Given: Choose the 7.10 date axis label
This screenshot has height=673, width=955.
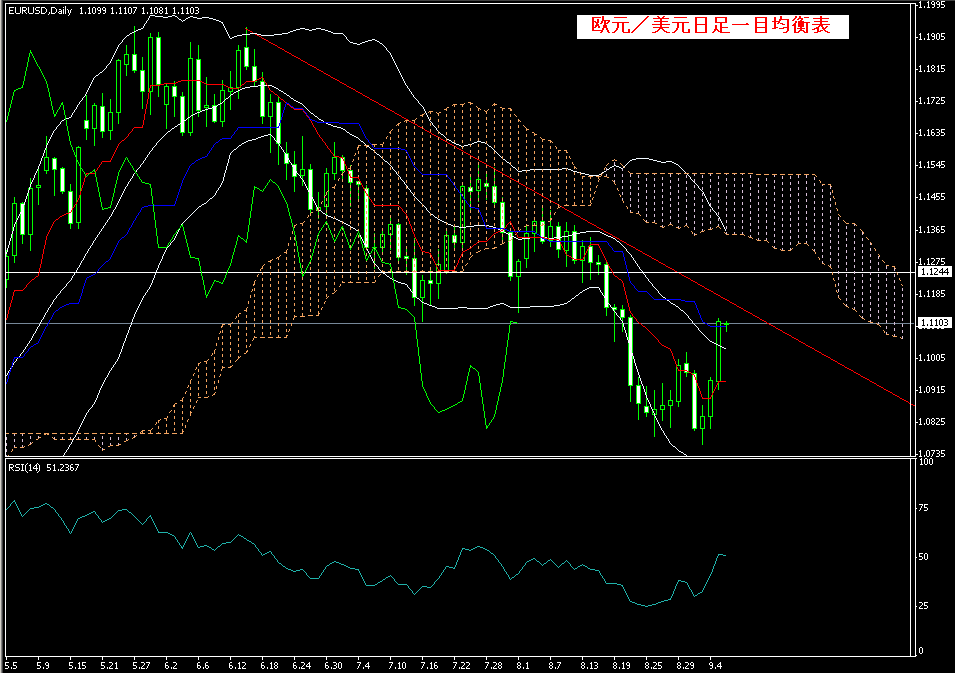Looking at the screenshot, I should 398,666.
